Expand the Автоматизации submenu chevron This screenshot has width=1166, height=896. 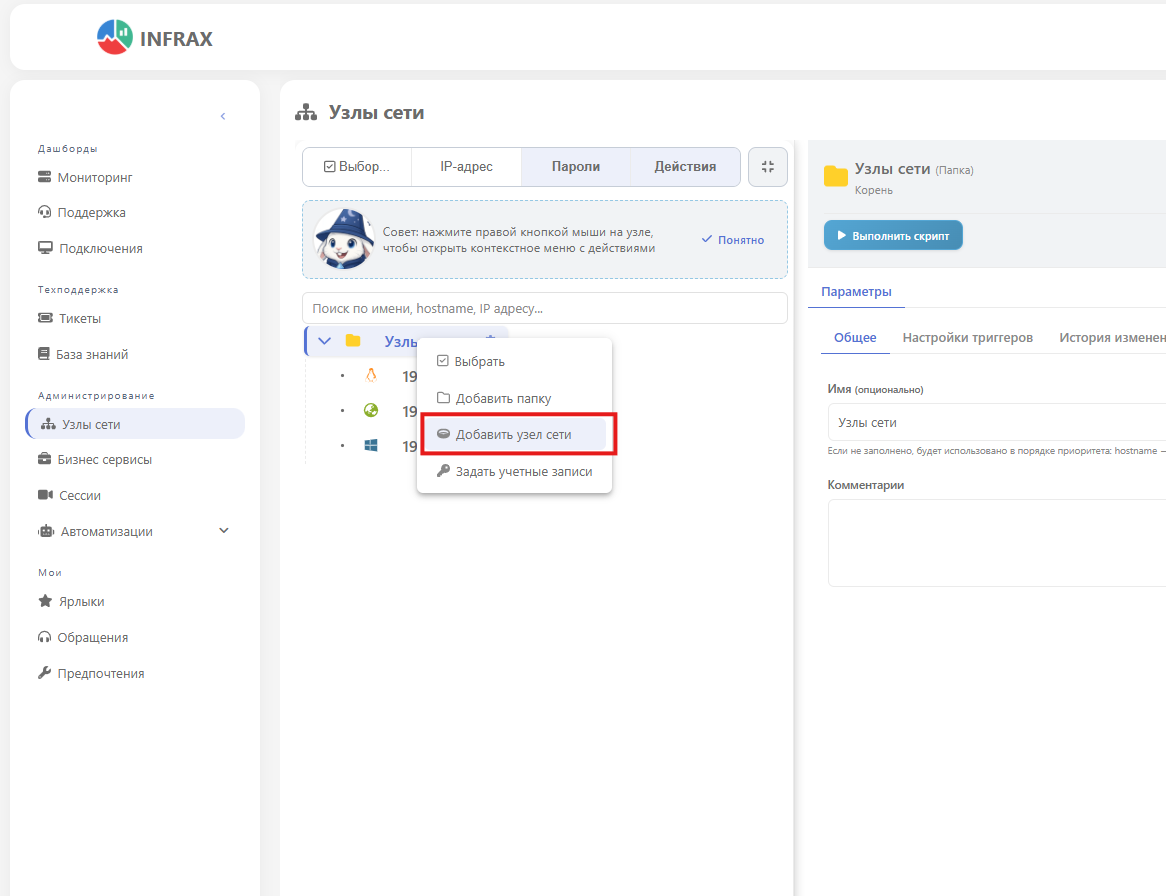point(224,531)
